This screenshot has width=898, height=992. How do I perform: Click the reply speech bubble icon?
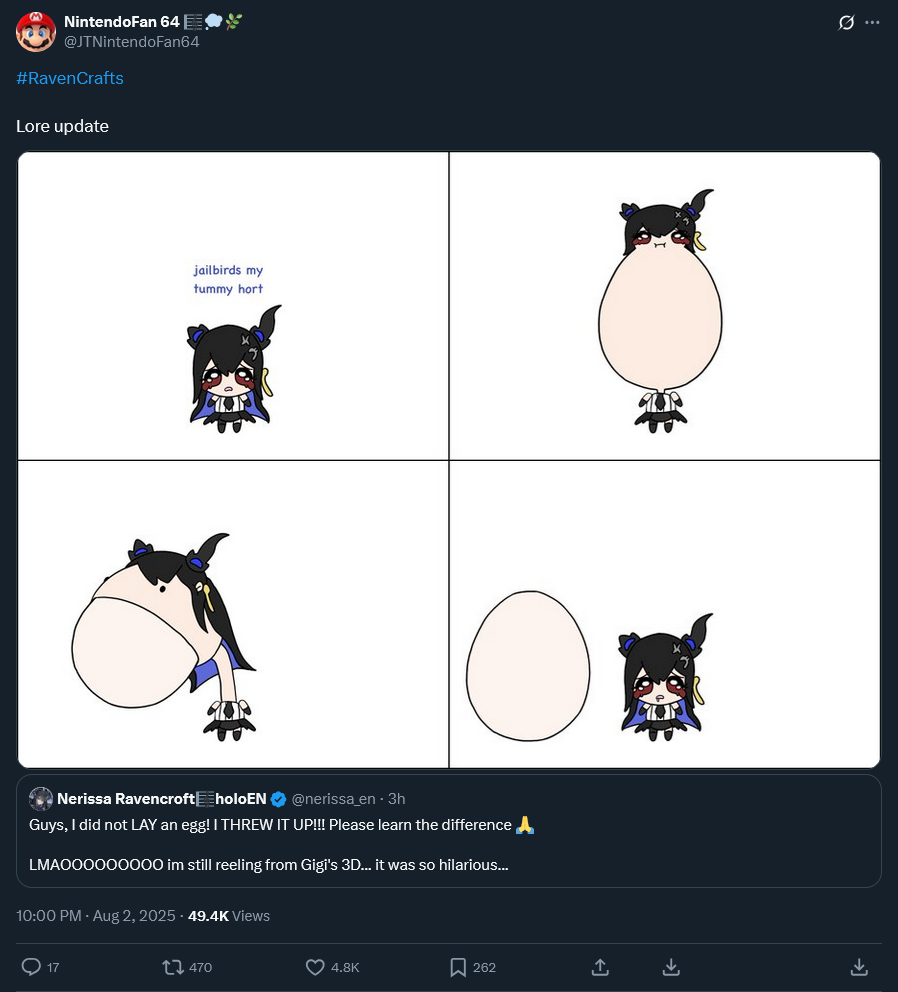point(31,967)
